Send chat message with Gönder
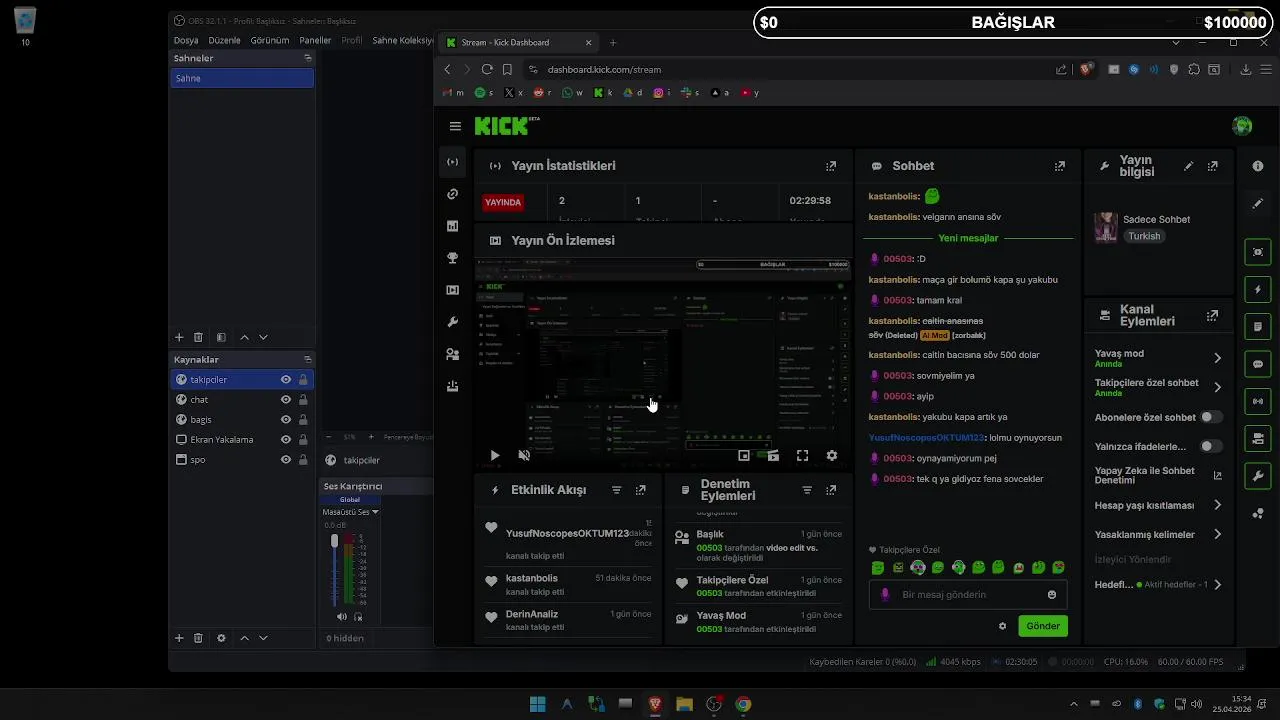 point(1043,626)
